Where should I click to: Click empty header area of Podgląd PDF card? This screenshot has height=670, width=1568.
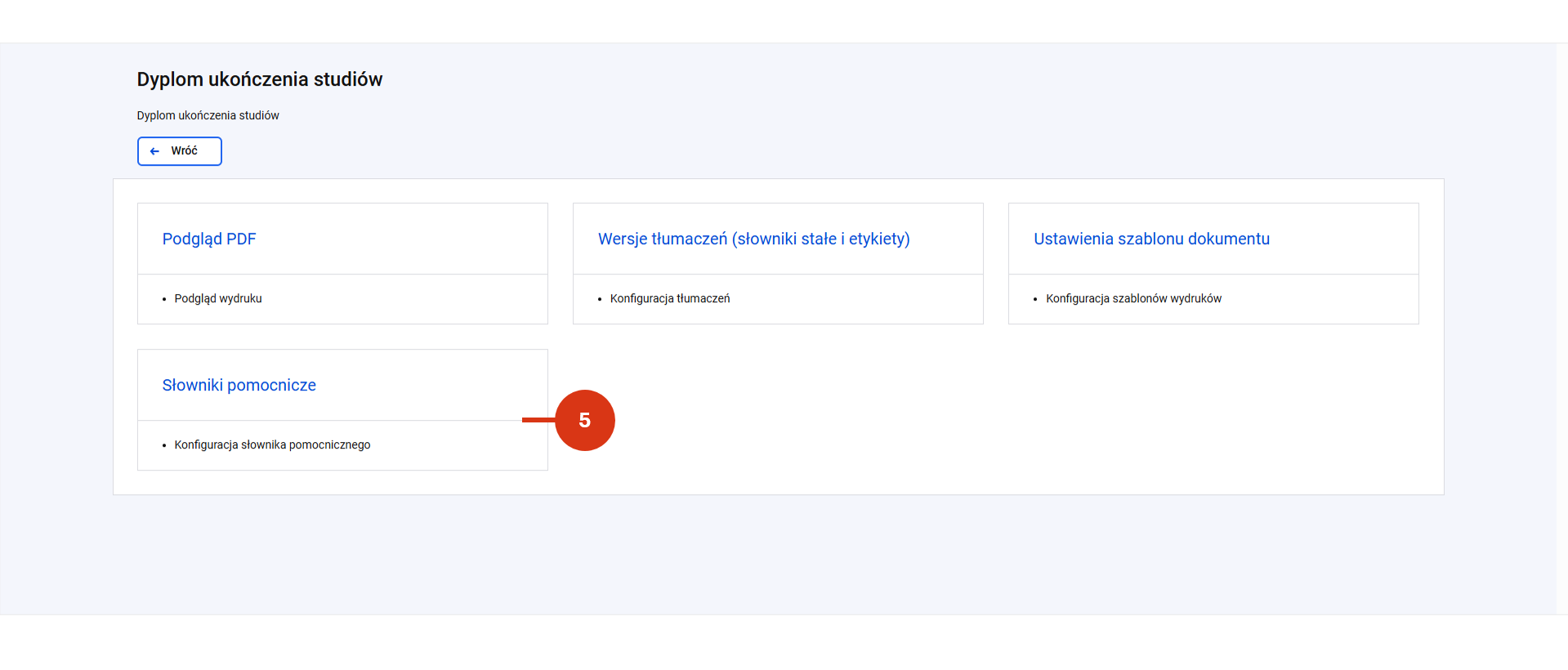400,239
